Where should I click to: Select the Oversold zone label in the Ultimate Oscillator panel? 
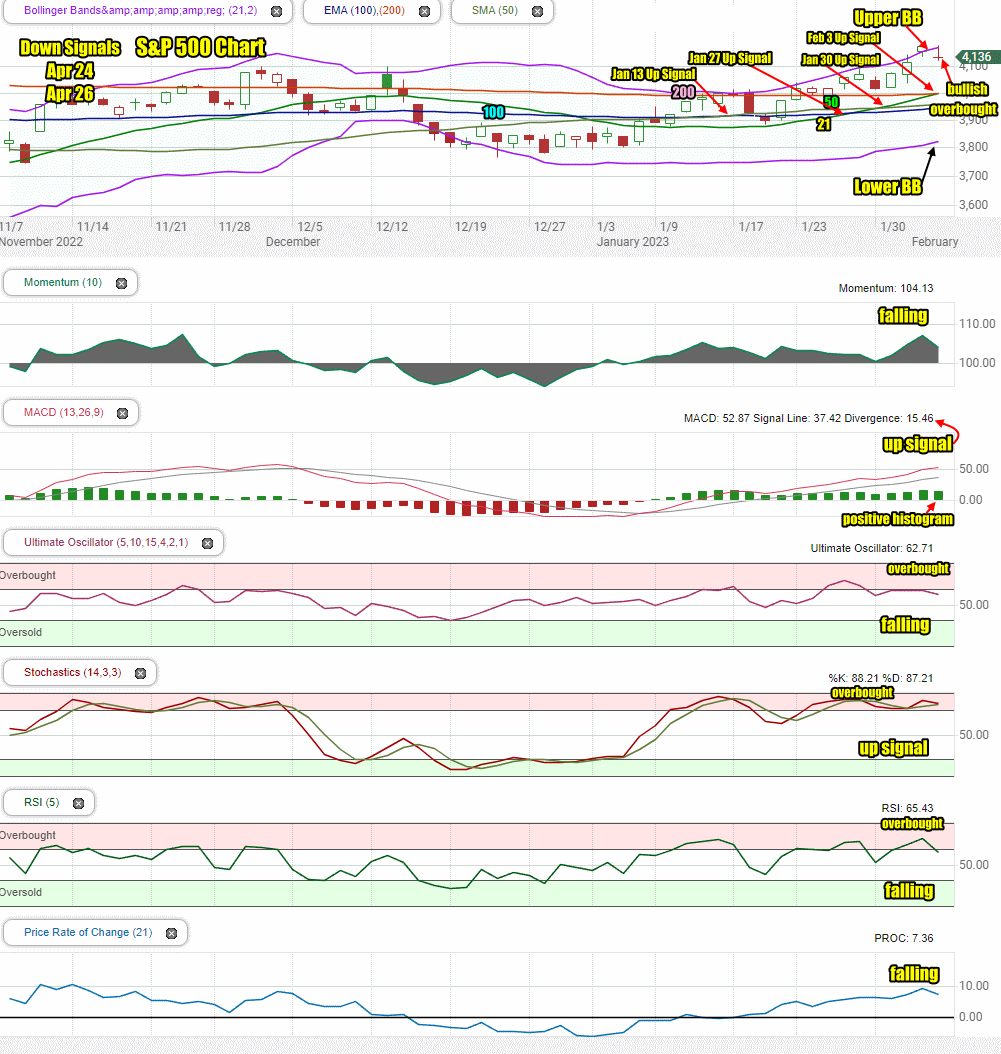(21, 633)
